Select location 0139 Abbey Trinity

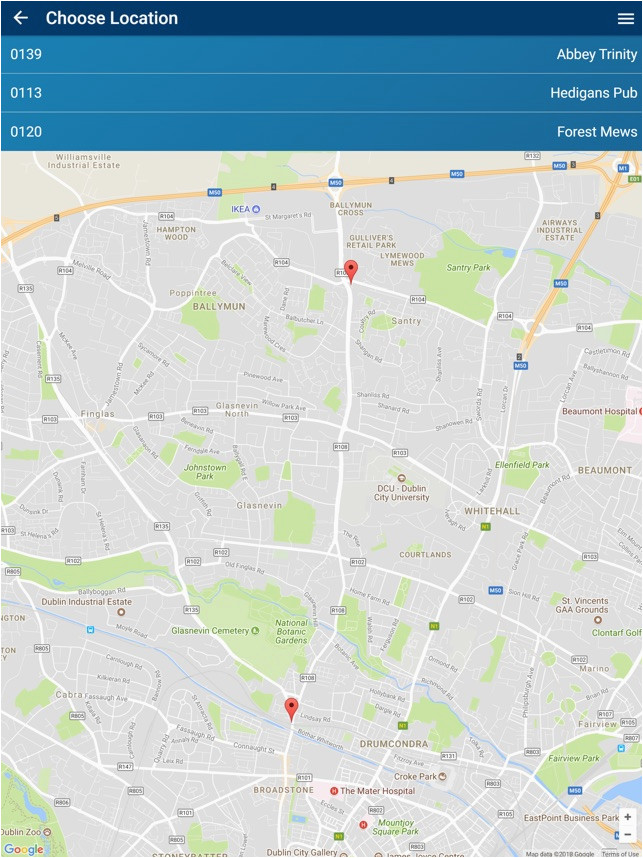322,55
